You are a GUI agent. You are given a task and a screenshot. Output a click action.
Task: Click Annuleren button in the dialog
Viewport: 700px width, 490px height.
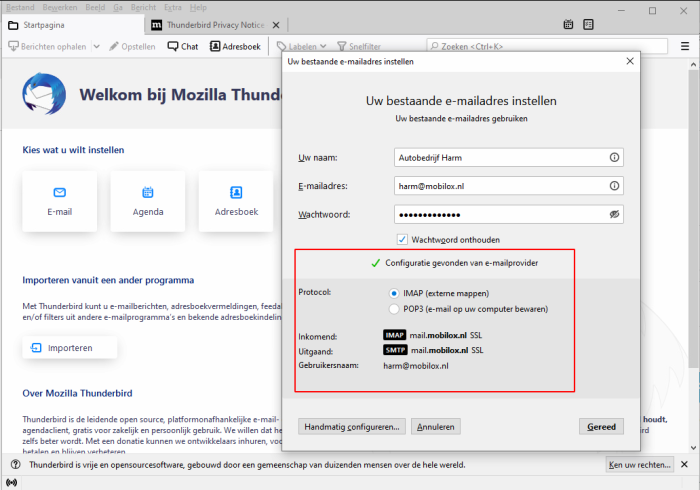[x=436, y=427]
